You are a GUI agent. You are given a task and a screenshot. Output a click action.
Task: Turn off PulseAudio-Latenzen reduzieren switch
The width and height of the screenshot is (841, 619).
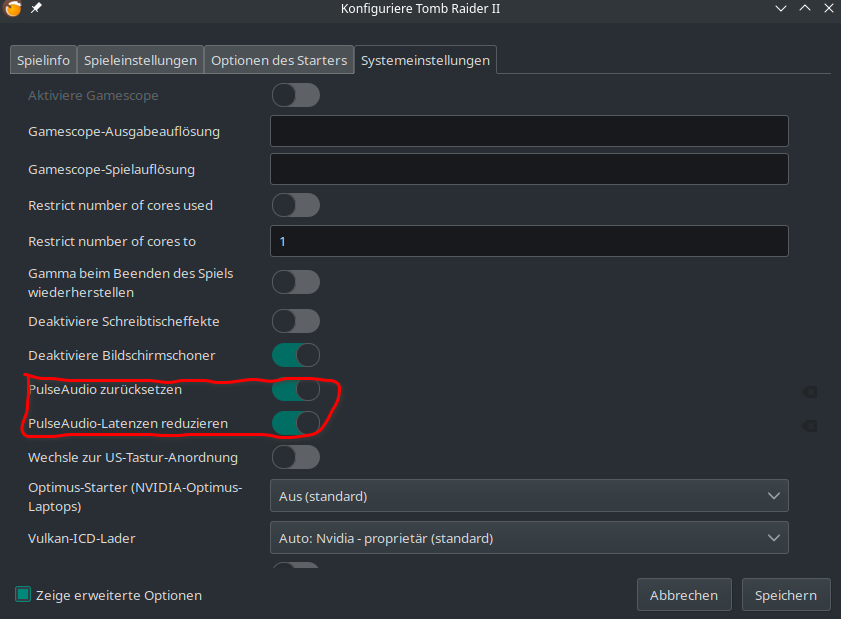296,423
